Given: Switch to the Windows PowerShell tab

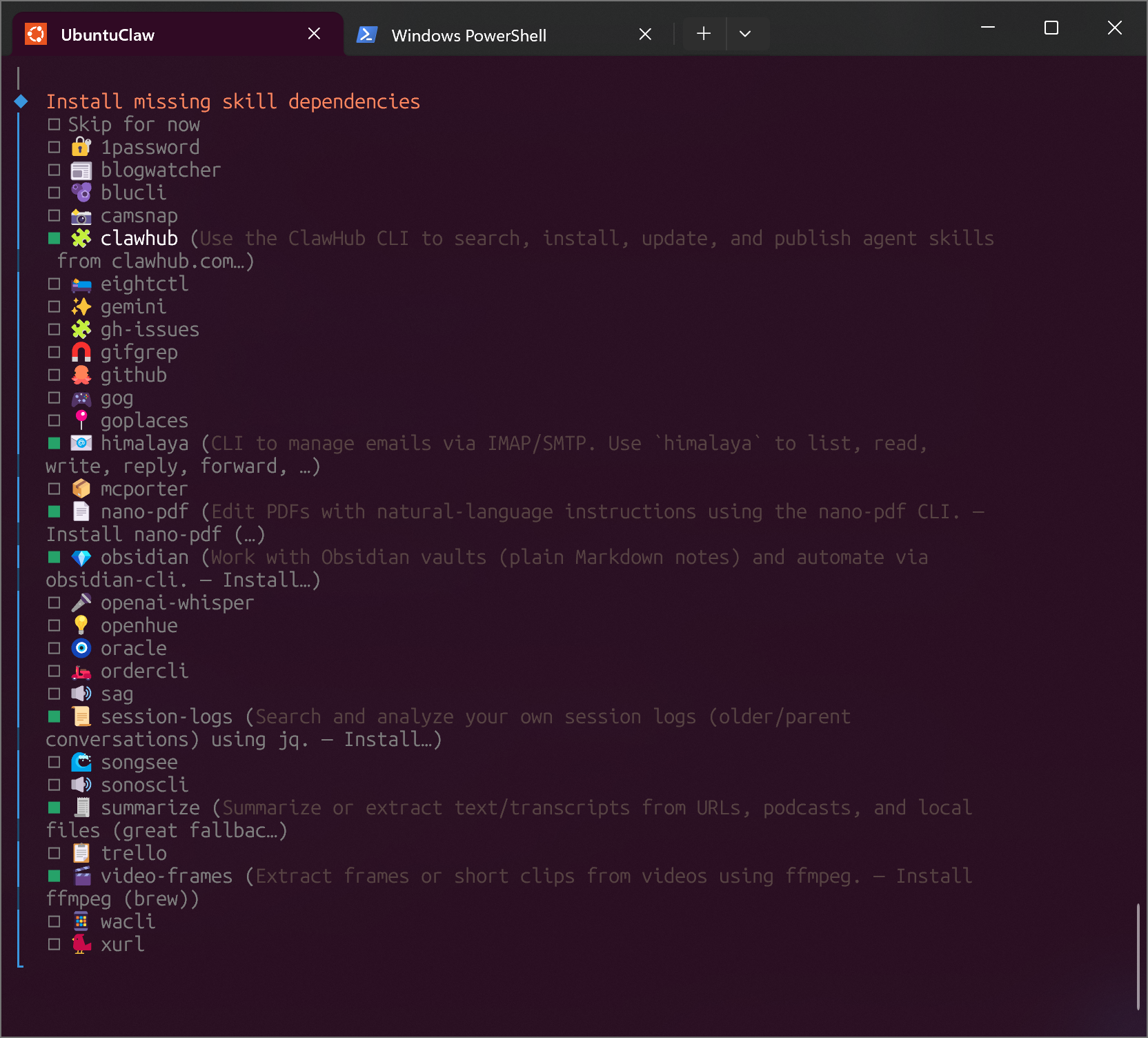Looking at the screenshot, I should (x=508, y=35).
